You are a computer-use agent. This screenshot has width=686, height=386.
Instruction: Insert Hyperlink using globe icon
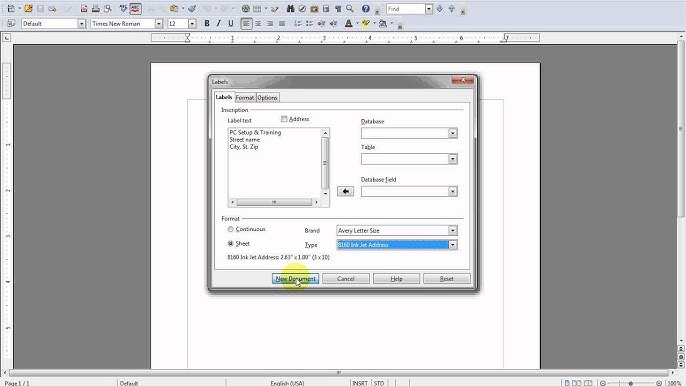245,8
